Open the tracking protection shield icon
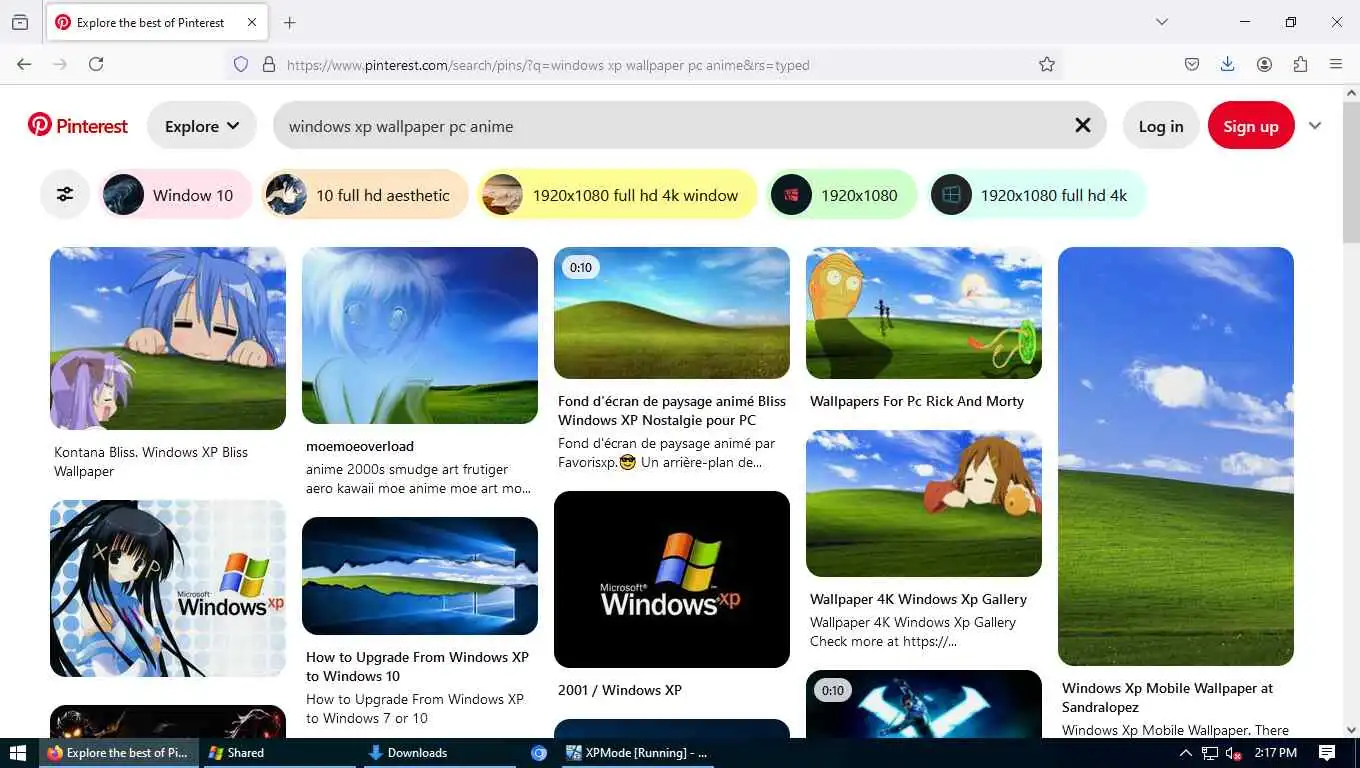The height and width of the screenshot is (768, 1360). 241,65
